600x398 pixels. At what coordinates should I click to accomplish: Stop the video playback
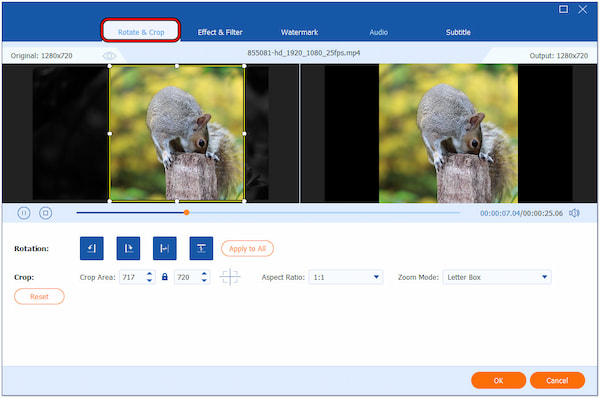tap(46, 213)
